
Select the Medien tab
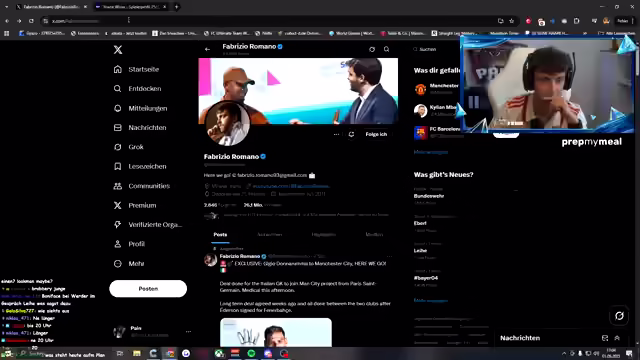pos(374,235)
